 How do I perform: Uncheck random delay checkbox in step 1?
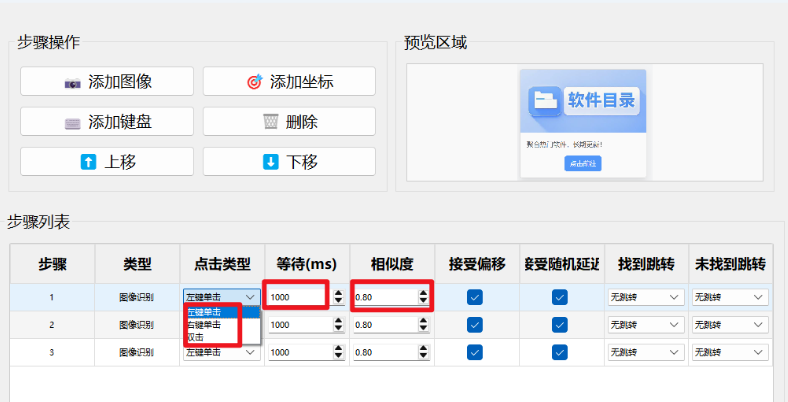point(560,297)
